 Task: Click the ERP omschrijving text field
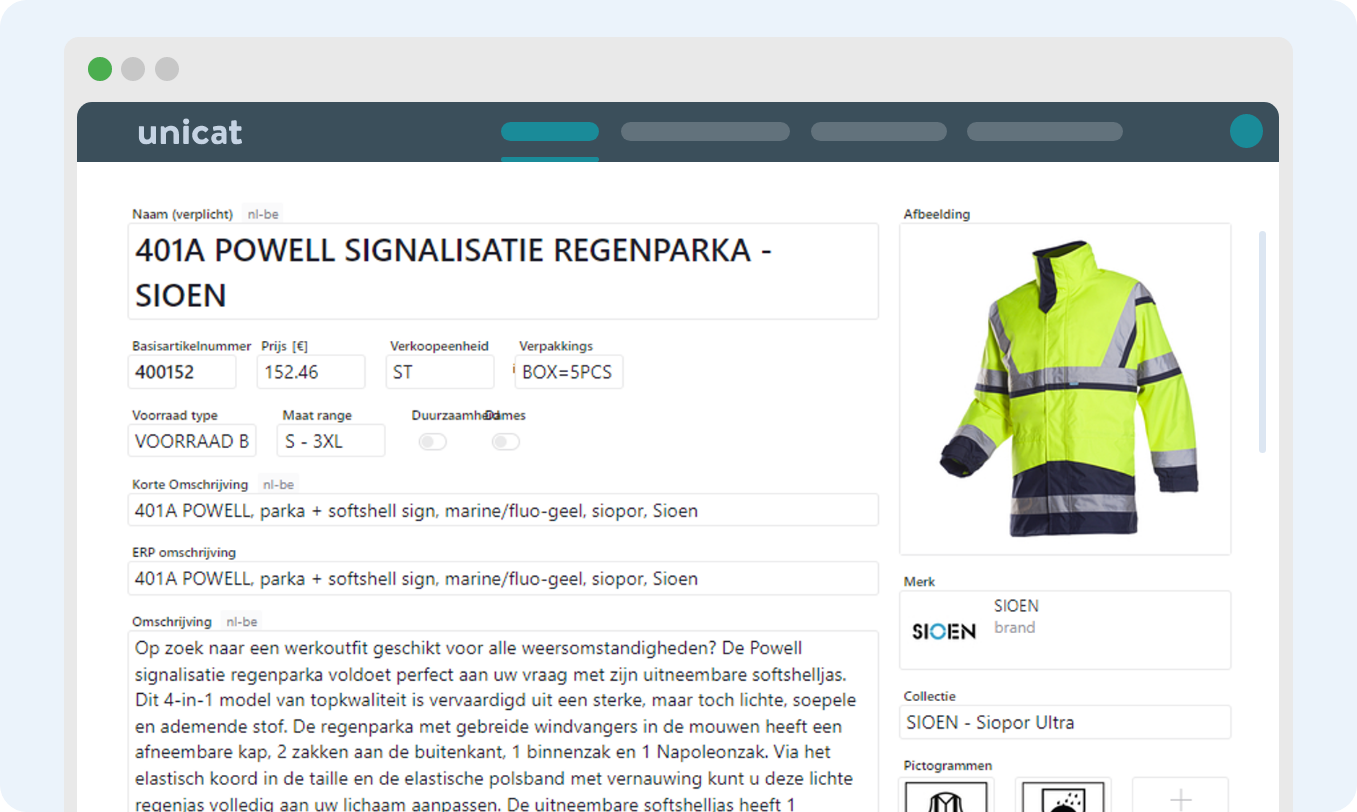504,578
